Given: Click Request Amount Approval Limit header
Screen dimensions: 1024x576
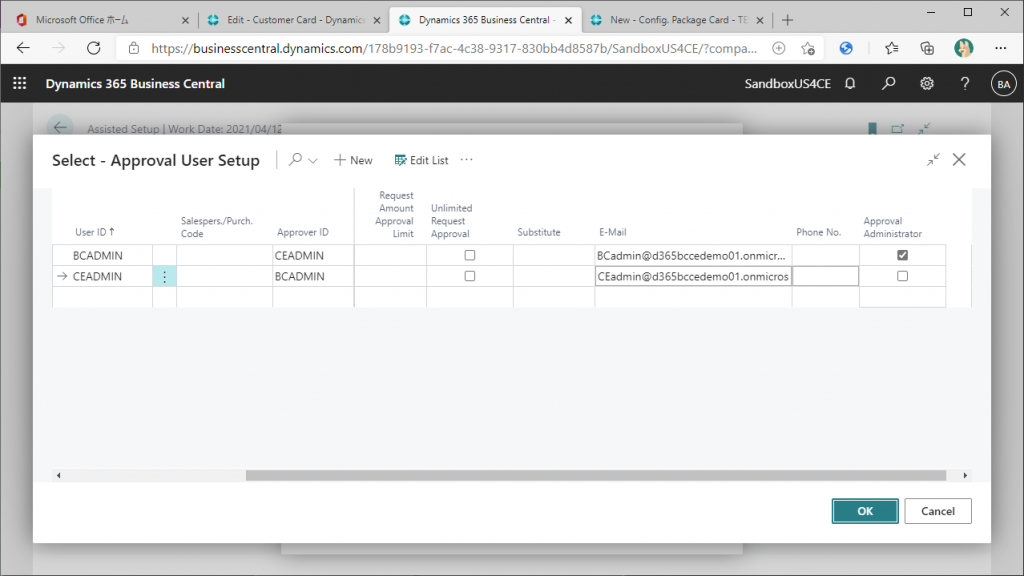Looking at the screenshot, I should click(394, 214).
